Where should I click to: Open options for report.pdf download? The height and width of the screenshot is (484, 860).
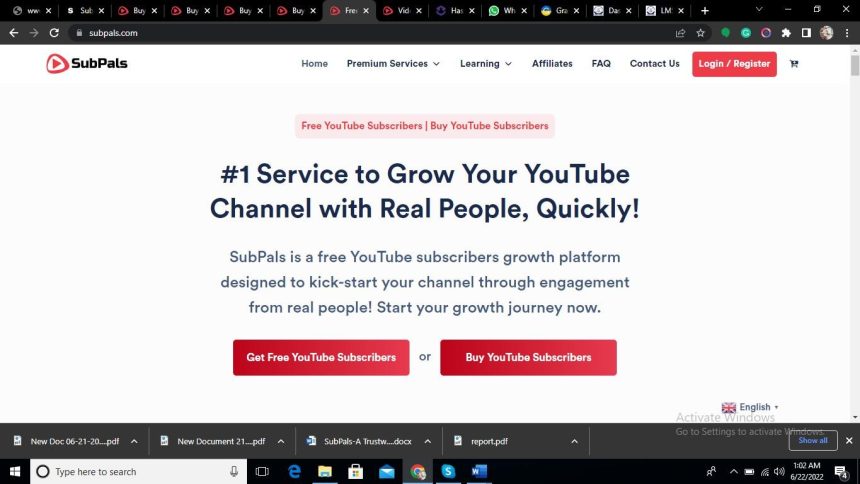coord(574,441)
